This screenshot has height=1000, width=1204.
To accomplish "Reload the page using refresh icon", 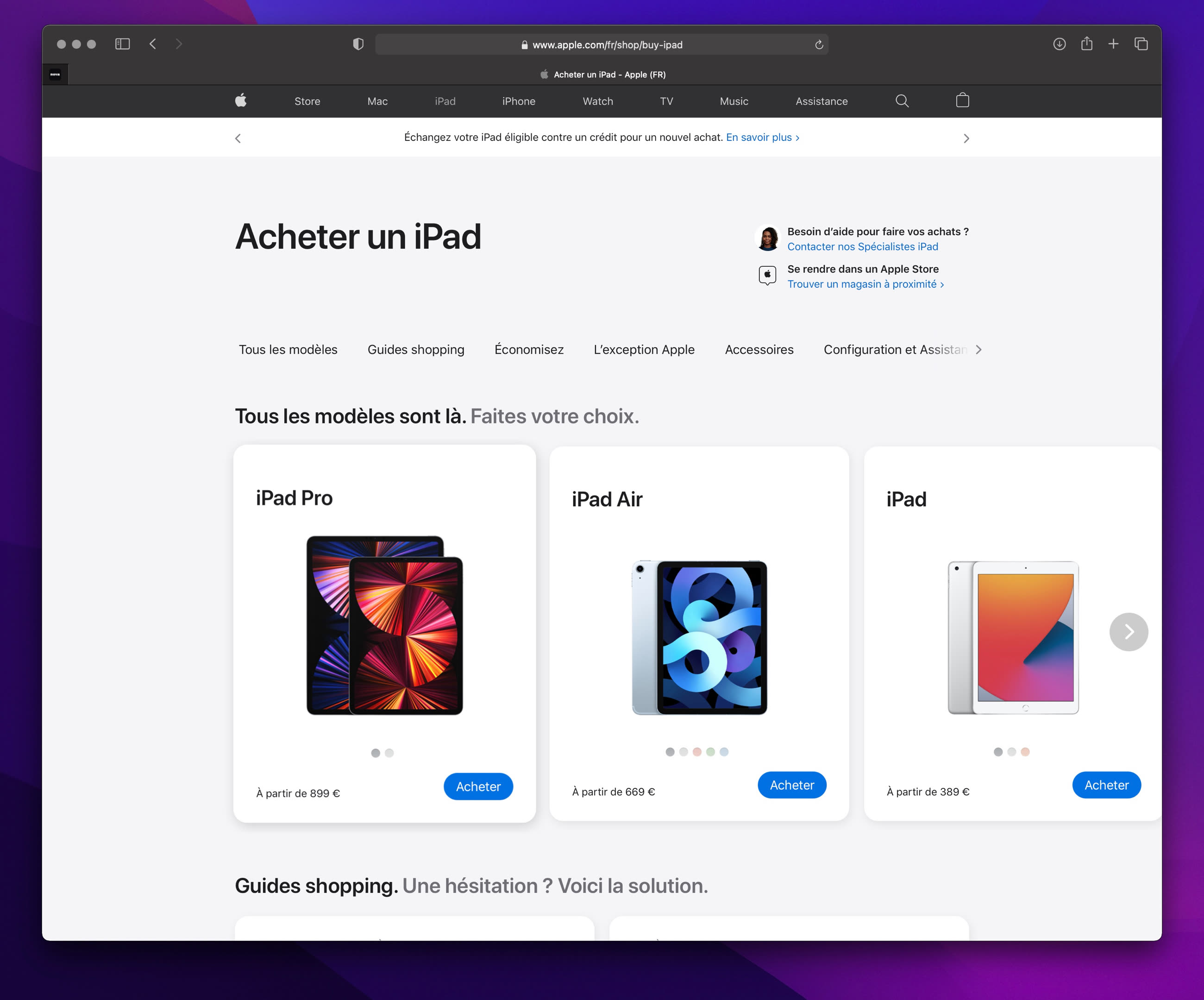I will (819, 45).
